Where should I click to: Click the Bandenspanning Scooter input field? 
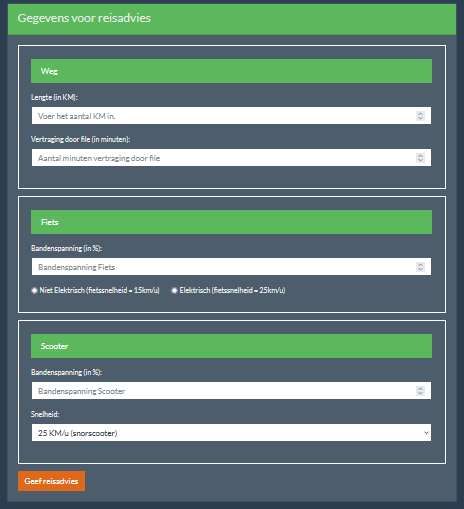tap(231, 391)
